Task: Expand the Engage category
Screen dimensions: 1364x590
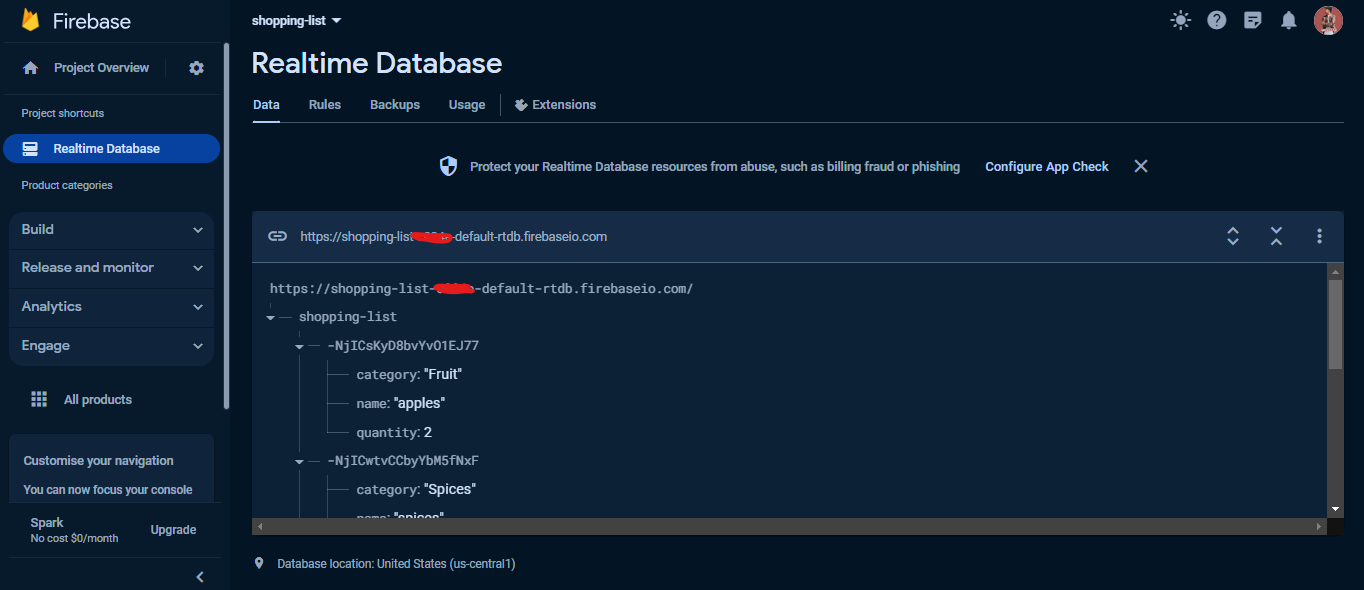Action: pyautogui.click(x=111, y=346)
